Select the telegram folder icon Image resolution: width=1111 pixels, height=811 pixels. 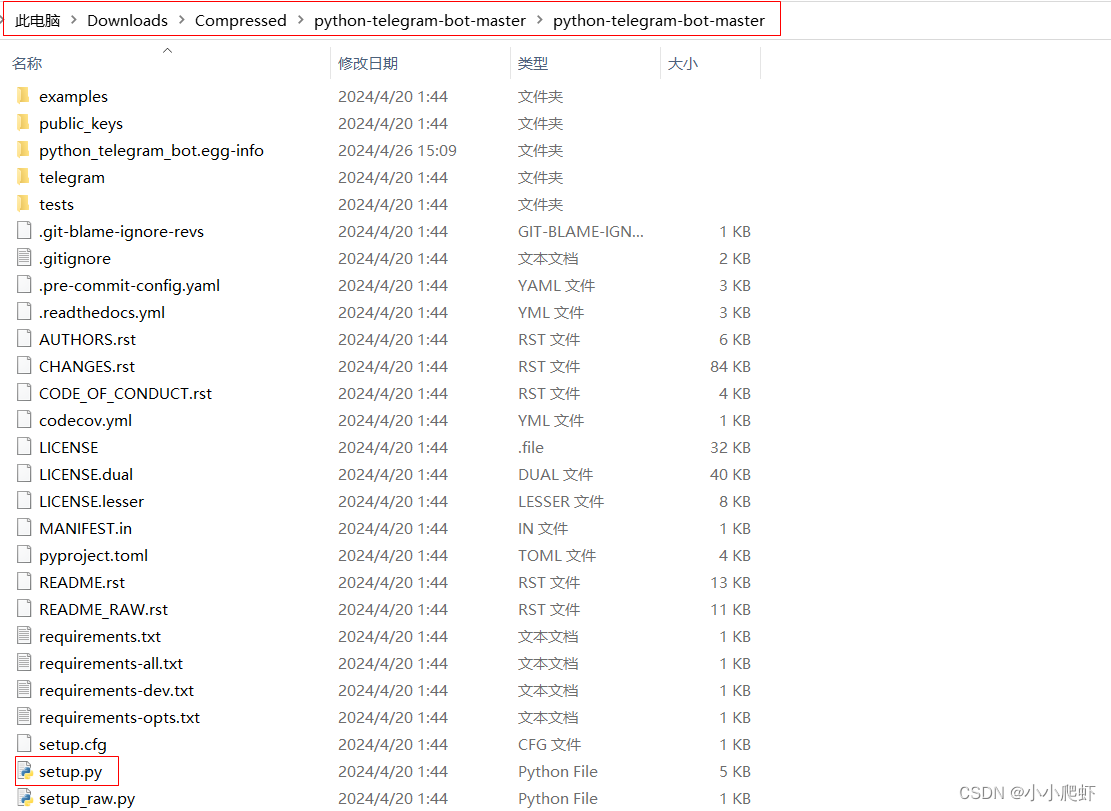[x=23, y=176]
